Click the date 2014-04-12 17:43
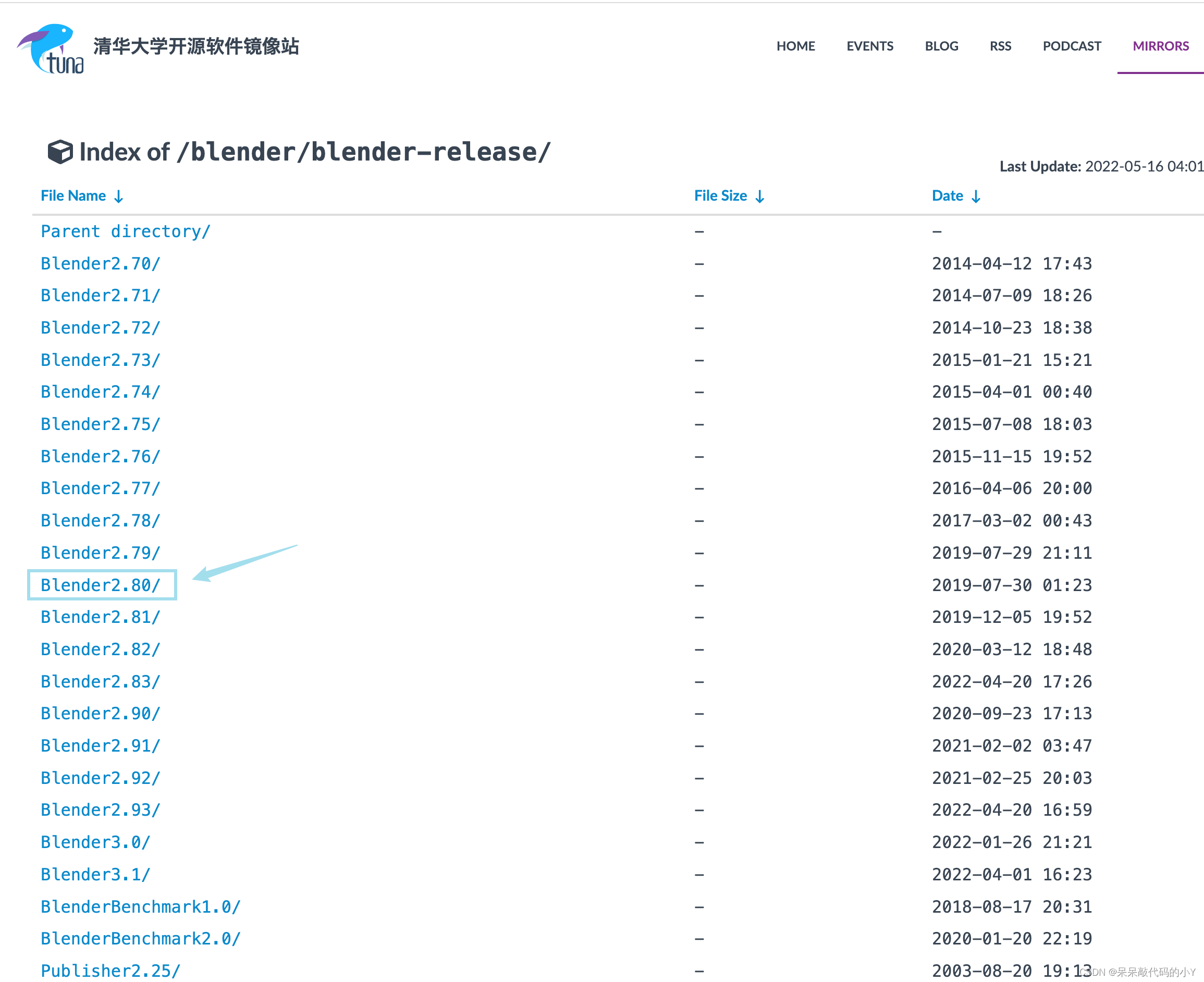Image resolution: width=1204 pixels, height=982 pixels. click(1012, 264)
